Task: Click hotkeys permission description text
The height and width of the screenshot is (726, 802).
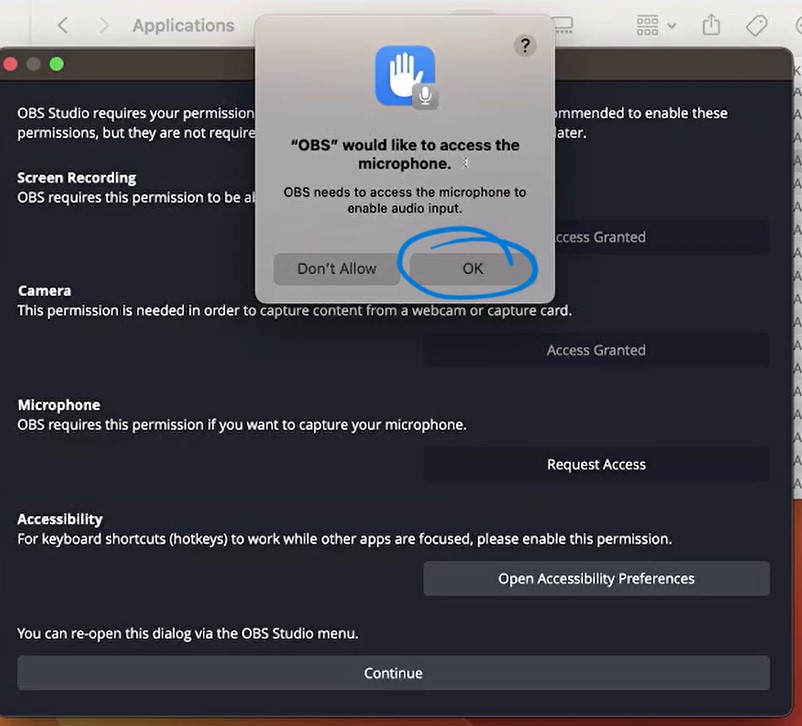Action: 345,539
